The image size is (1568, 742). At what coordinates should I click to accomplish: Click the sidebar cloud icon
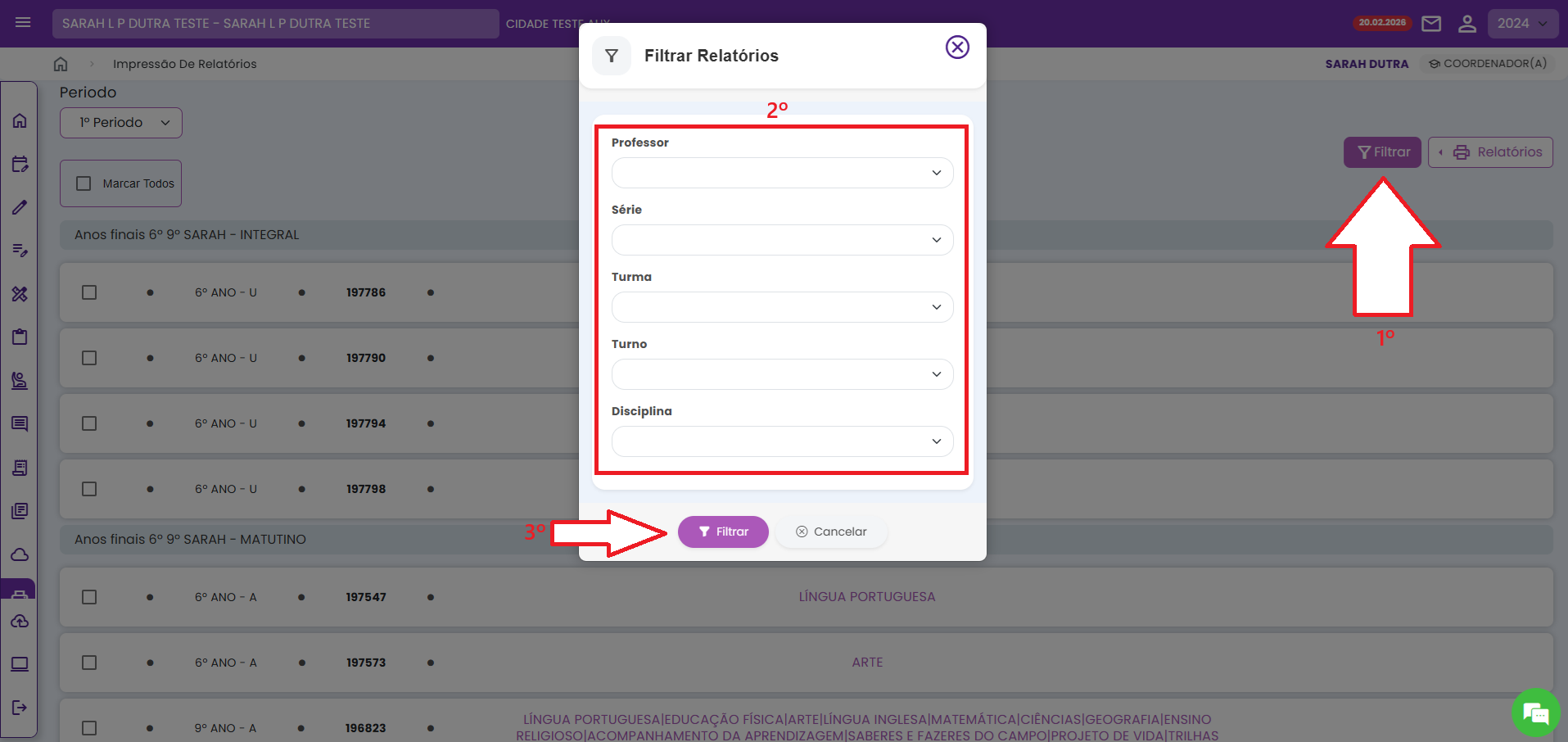20,554
